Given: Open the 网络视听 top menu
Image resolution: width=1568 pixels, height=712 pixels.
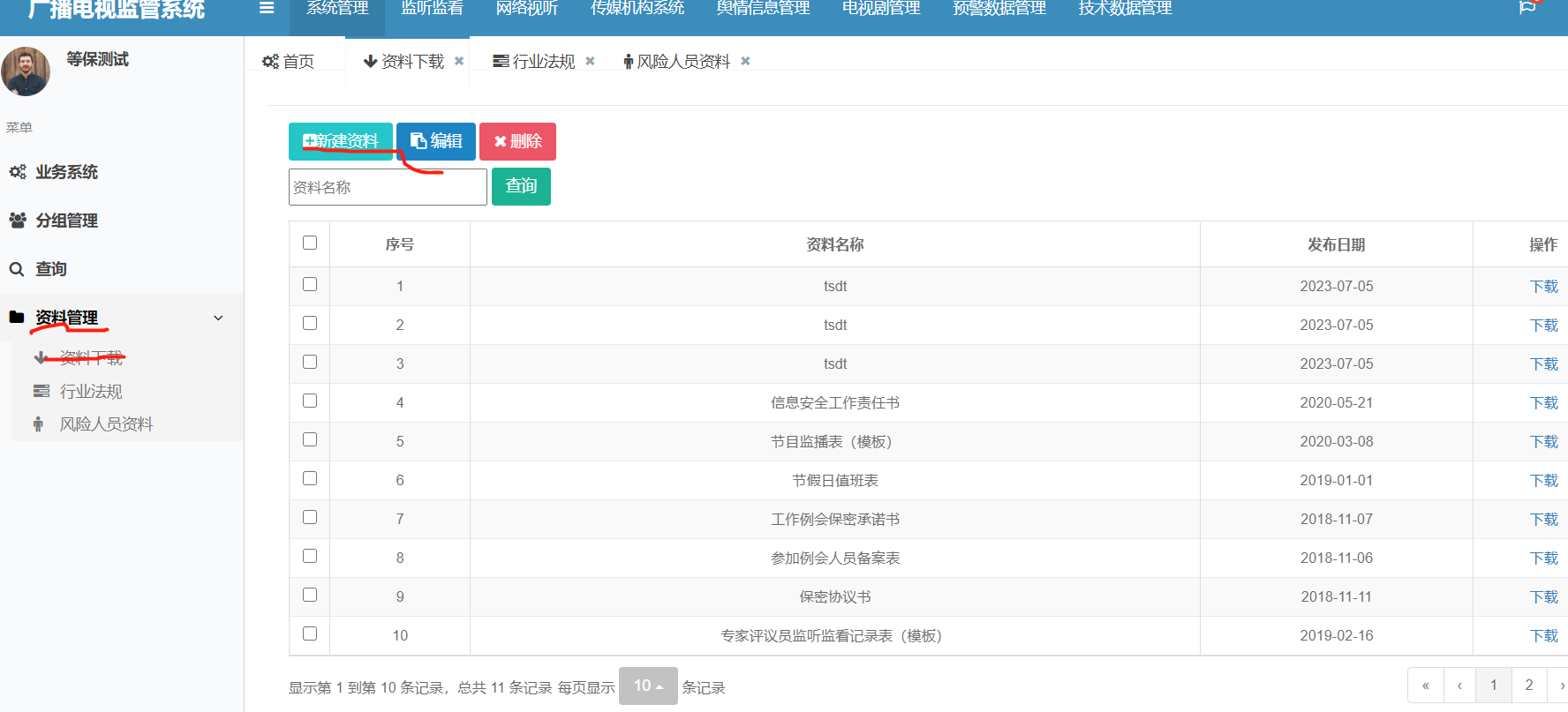Looking at the screenshot, I should (527, 9).
